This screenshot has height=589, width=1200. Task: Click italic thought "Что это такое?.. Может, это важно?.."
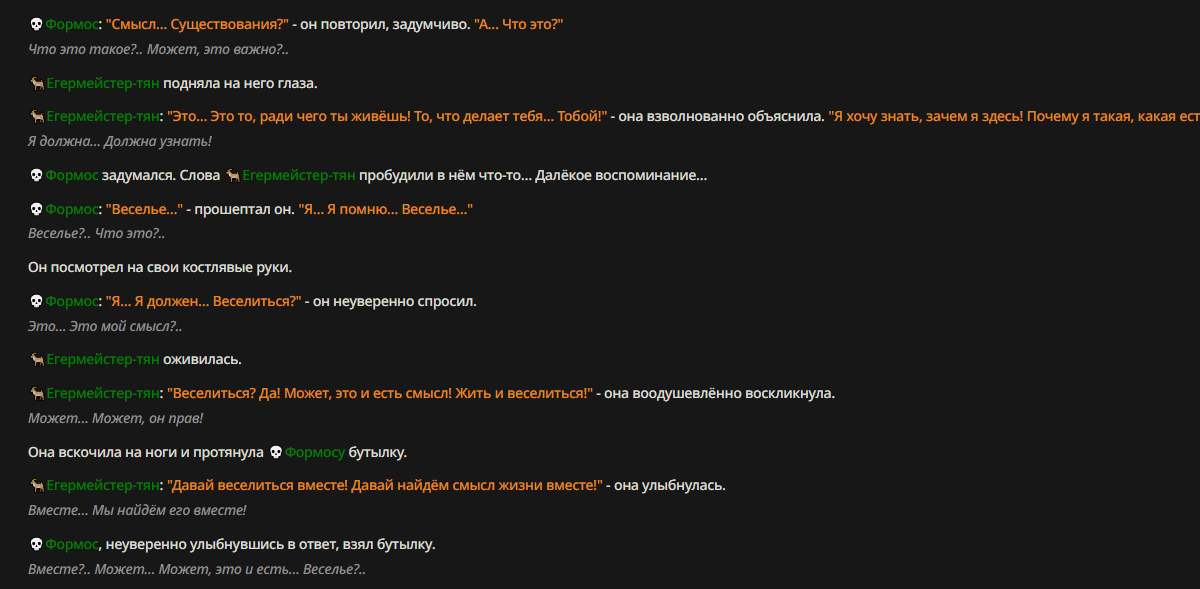(158, 48)
